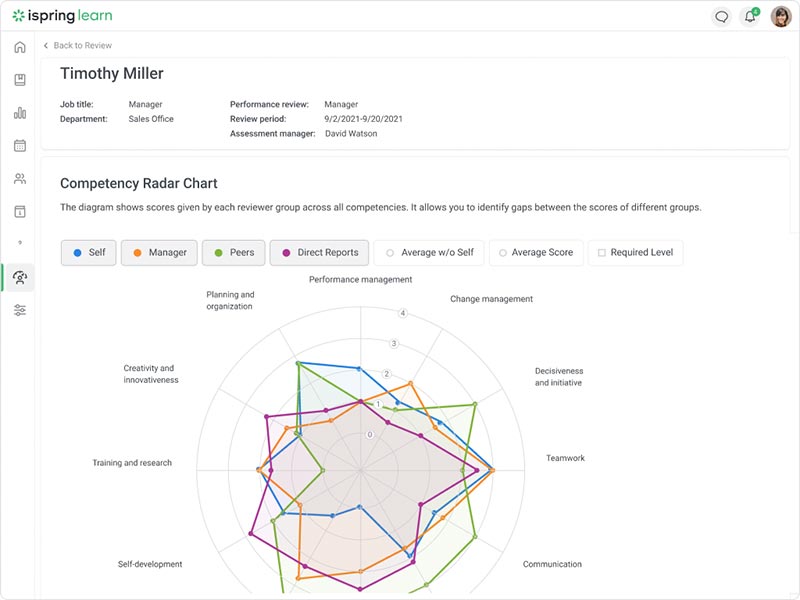Open the bar chart reports icon
This screenshot has width=800, height=600.
tap(19, 113)
